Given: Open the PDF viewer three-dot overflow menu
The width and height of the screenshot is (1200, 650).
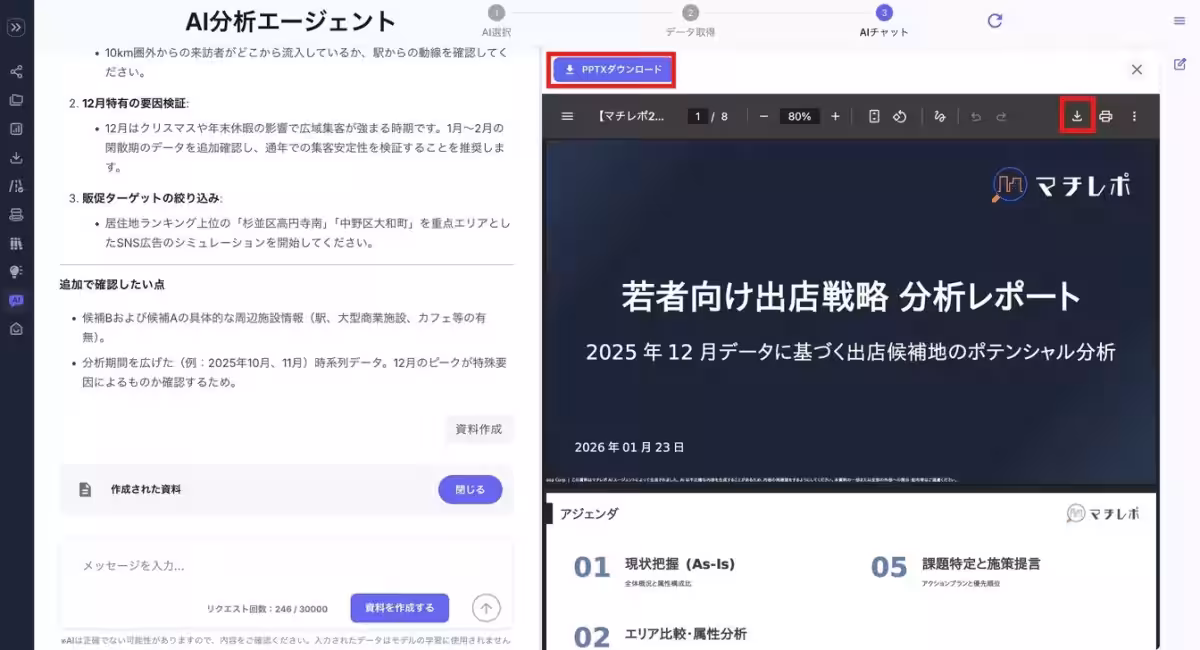Looking at the screenshot, I should [x=1135, y=116].
